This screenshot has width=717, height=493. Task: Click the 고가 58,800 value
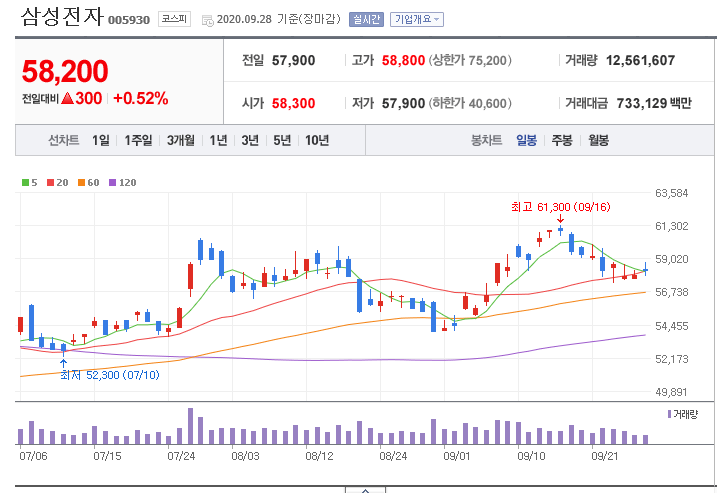(403, 60)
